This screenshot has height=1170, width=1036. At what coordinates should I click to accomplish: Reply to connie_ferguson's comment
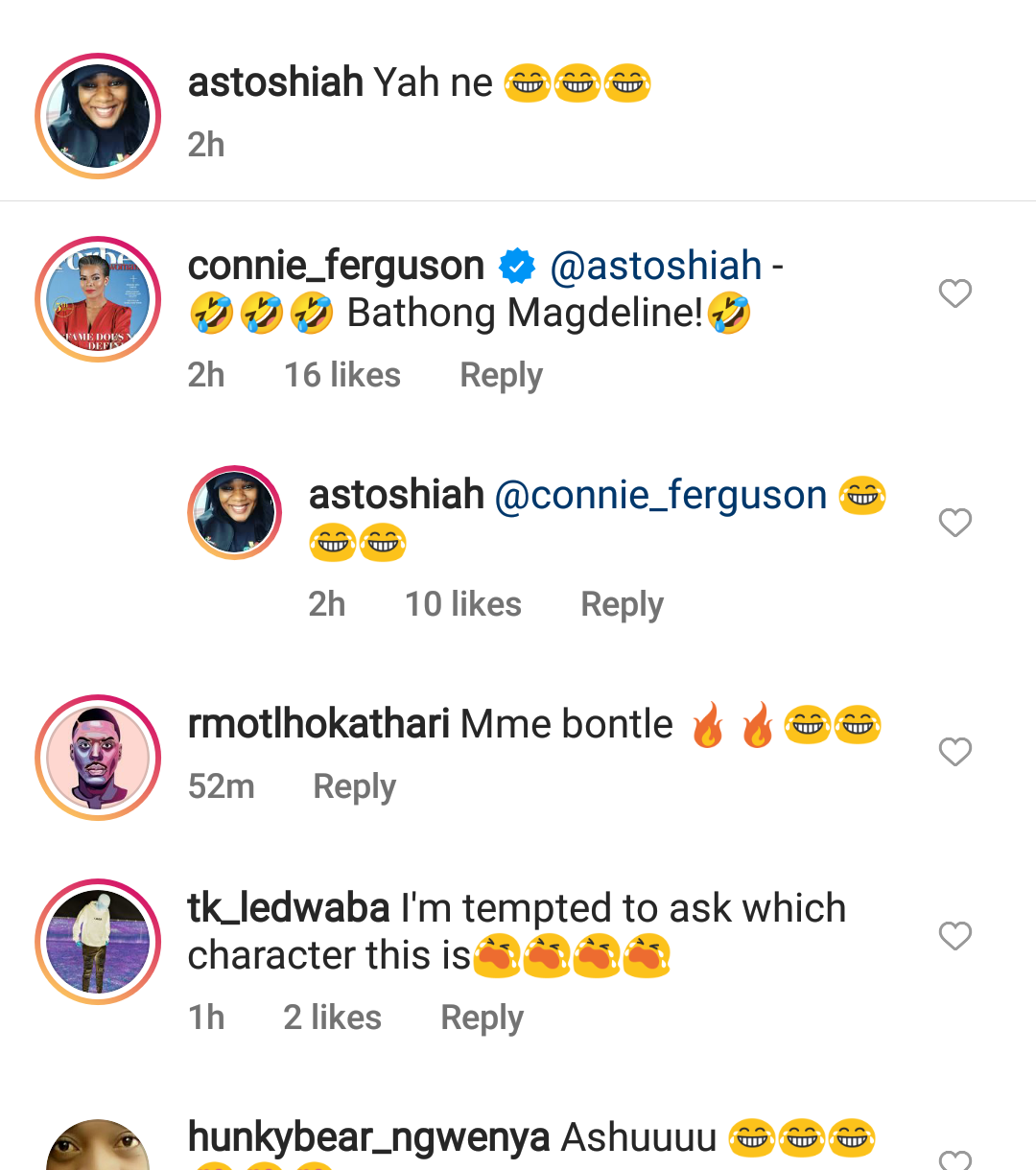coord(501,376)
